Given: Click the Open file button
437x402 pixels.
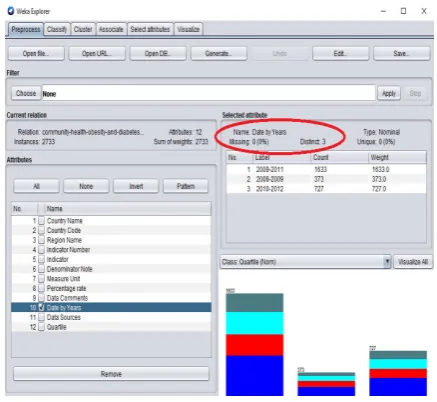Looking at the screenshot, I should click(36, 53).
